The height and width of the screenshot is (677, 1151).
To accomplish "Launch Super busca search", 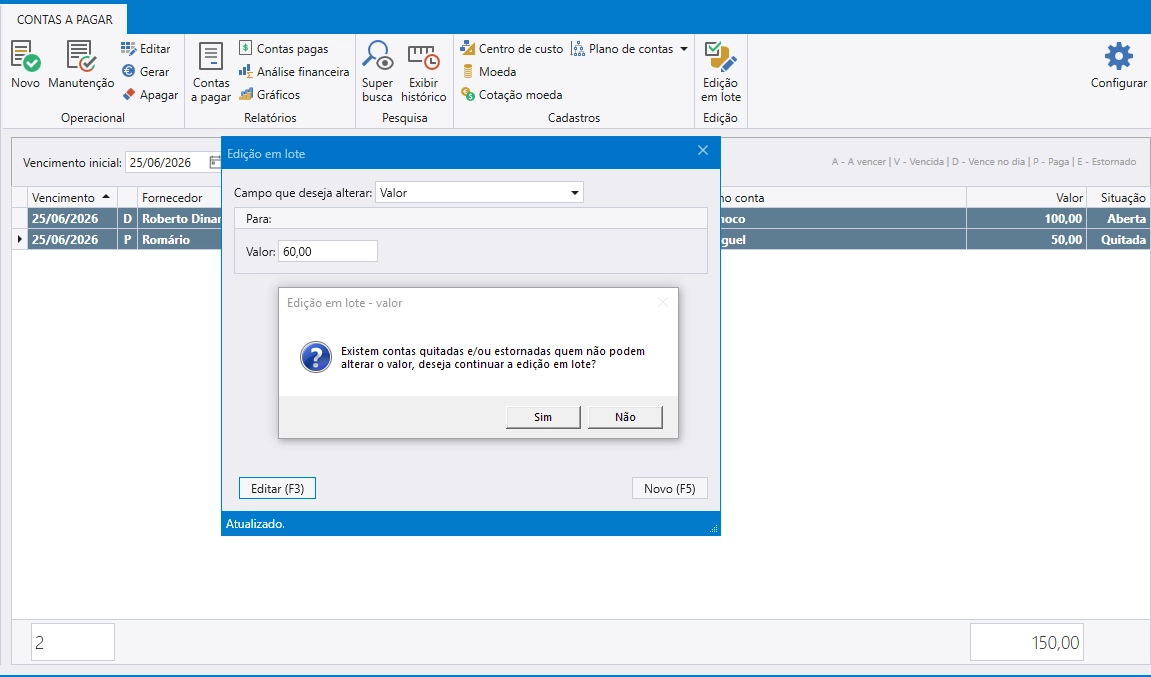I will pos(377,71).
